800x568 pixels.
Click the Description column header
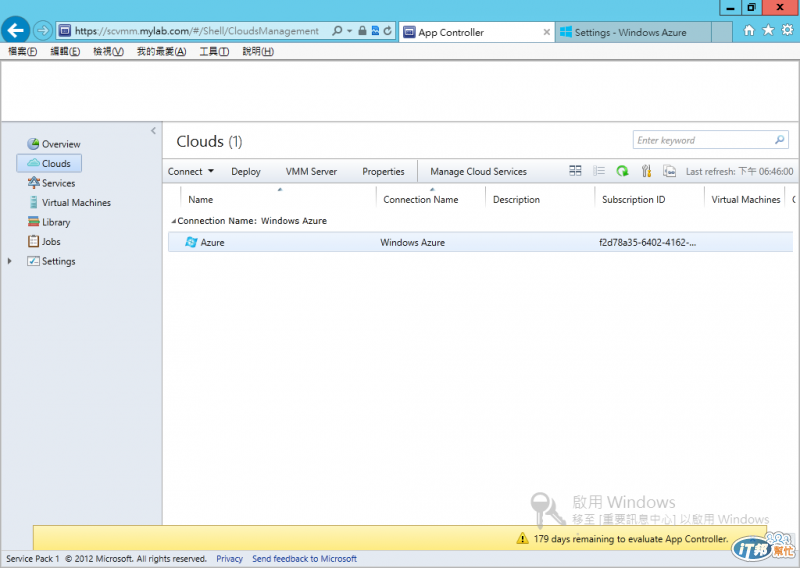coord(516,200)
